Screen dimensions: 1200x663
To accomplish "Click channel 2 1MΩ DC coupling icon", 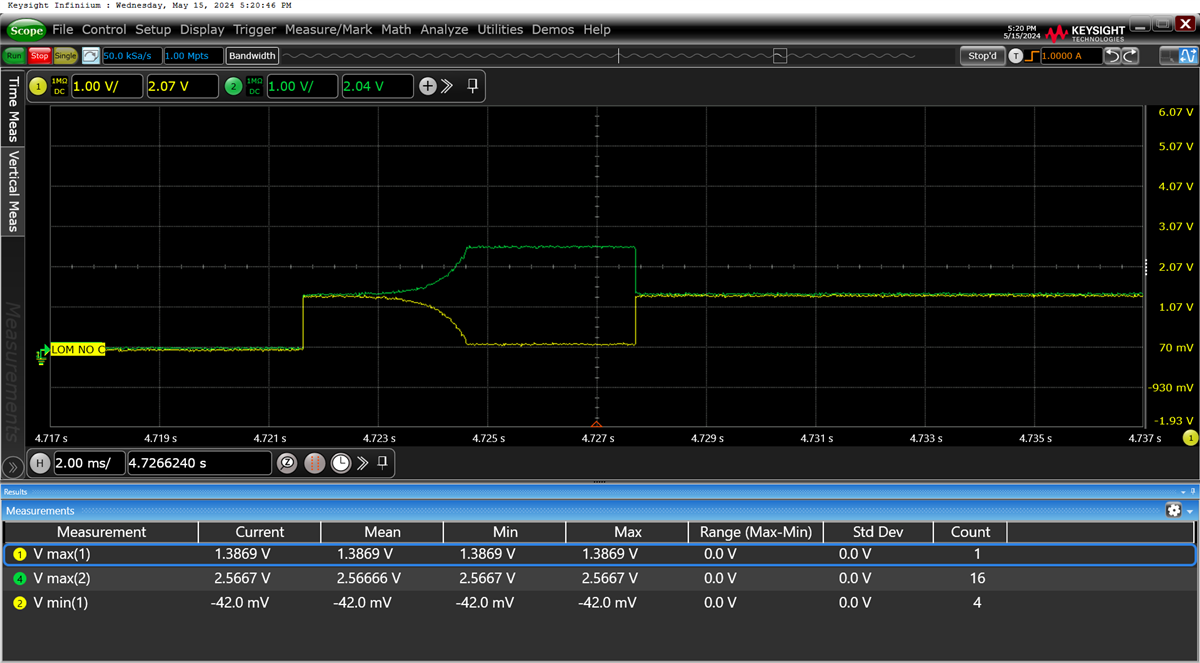I will pos(255,87).
